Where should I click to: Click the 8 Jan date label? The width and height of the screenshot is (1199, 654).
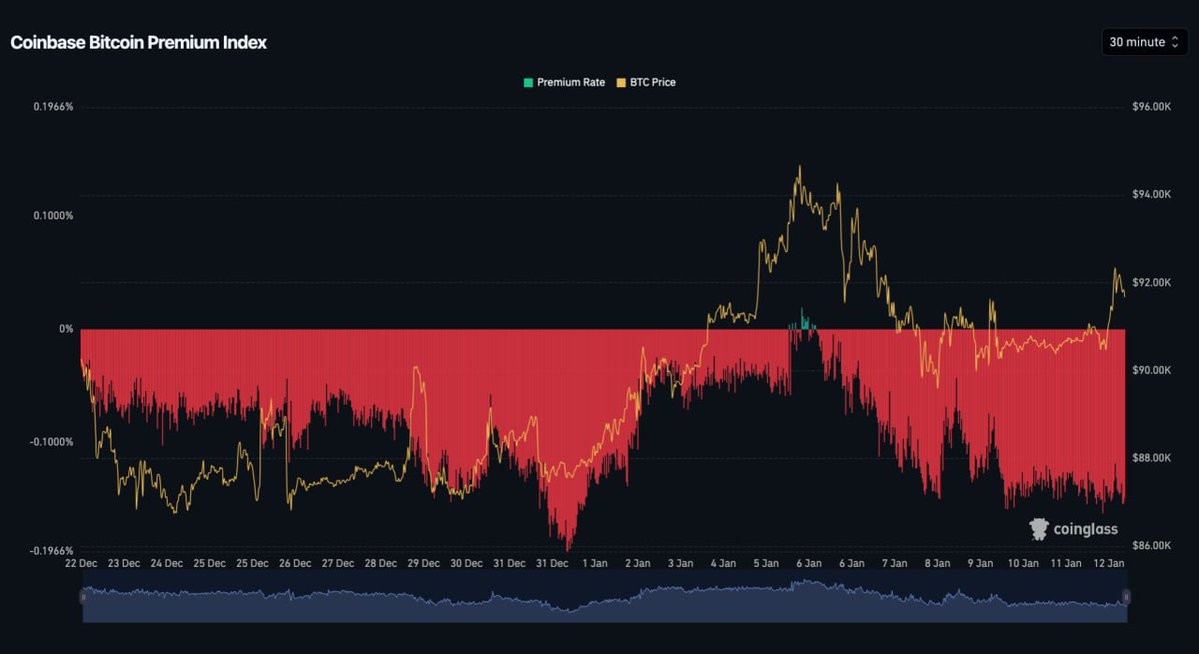[x=937, y=563]
